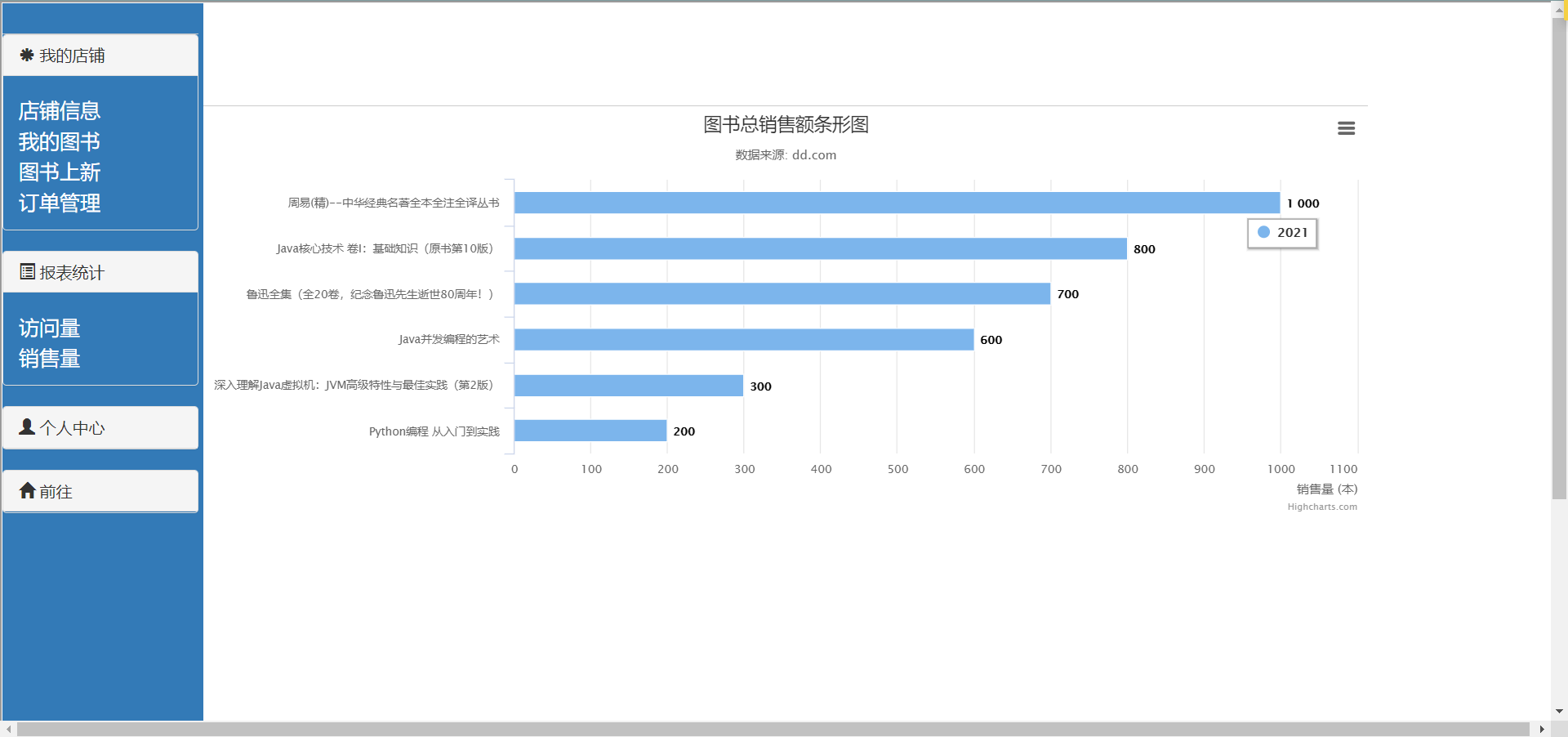Collapse the 报表统计 panel header
Screen dimensions: 1568x737
click(100, 272)
